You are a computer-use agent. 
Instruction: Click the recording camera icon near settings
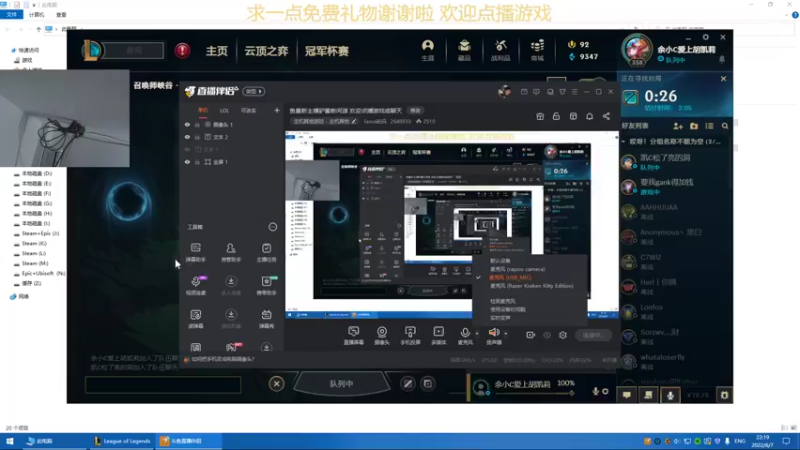coord(531,335)
